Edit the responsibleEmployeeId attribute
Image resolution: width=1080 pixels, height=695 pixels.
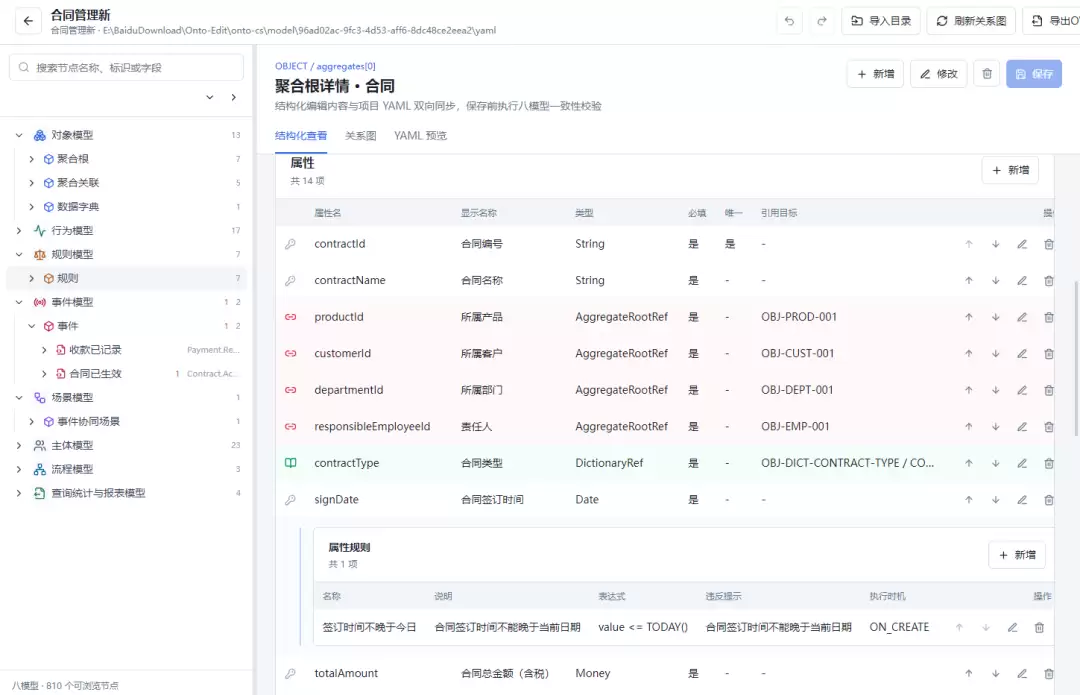[1022, 426]
